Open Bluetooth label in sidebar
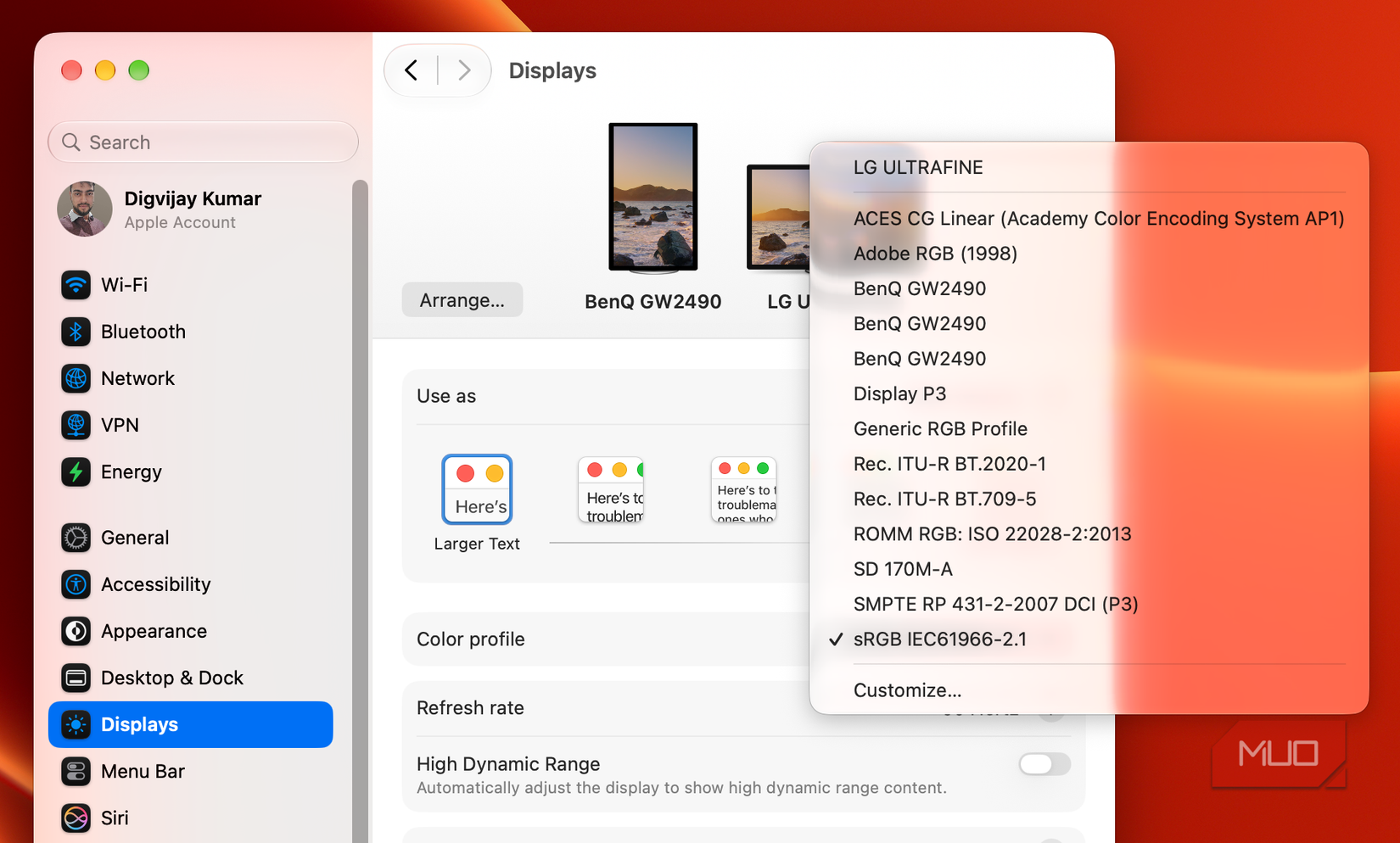The height and width of the screenshot is (843, 1400). click(143, 332)
